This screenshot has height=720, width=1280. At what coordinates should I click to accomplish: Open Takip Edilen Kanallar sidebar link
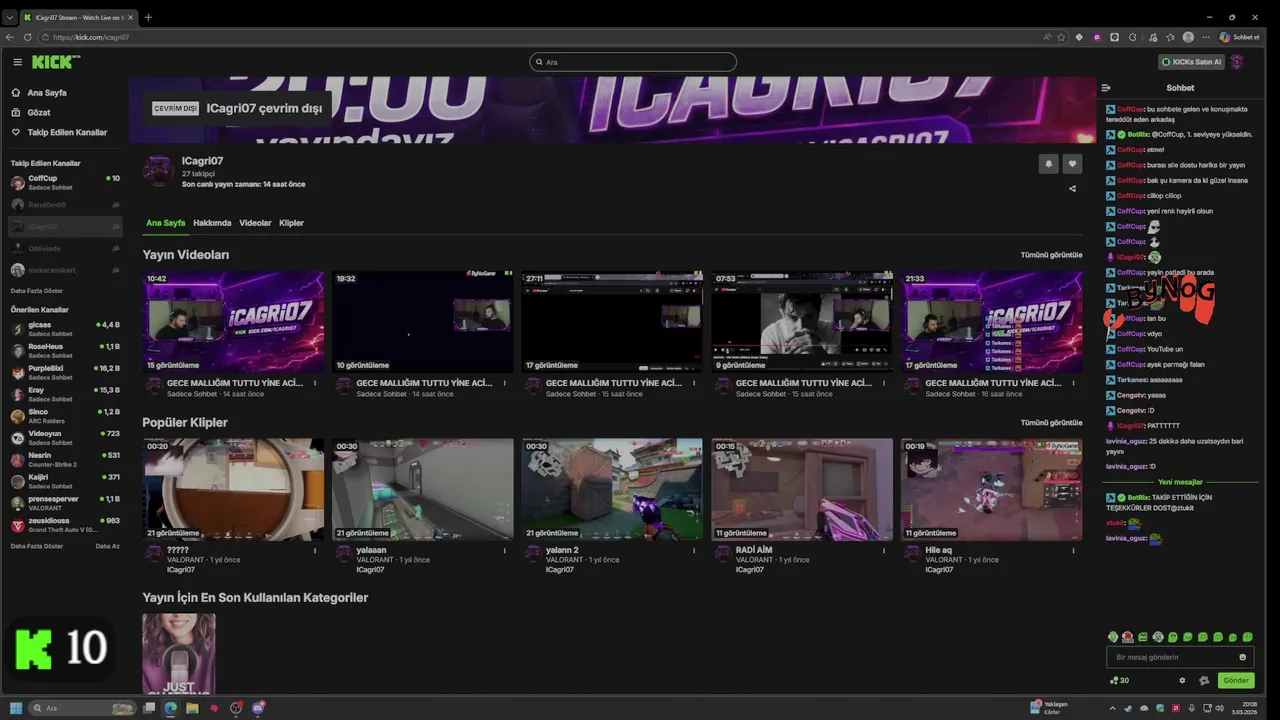[66, 133]
